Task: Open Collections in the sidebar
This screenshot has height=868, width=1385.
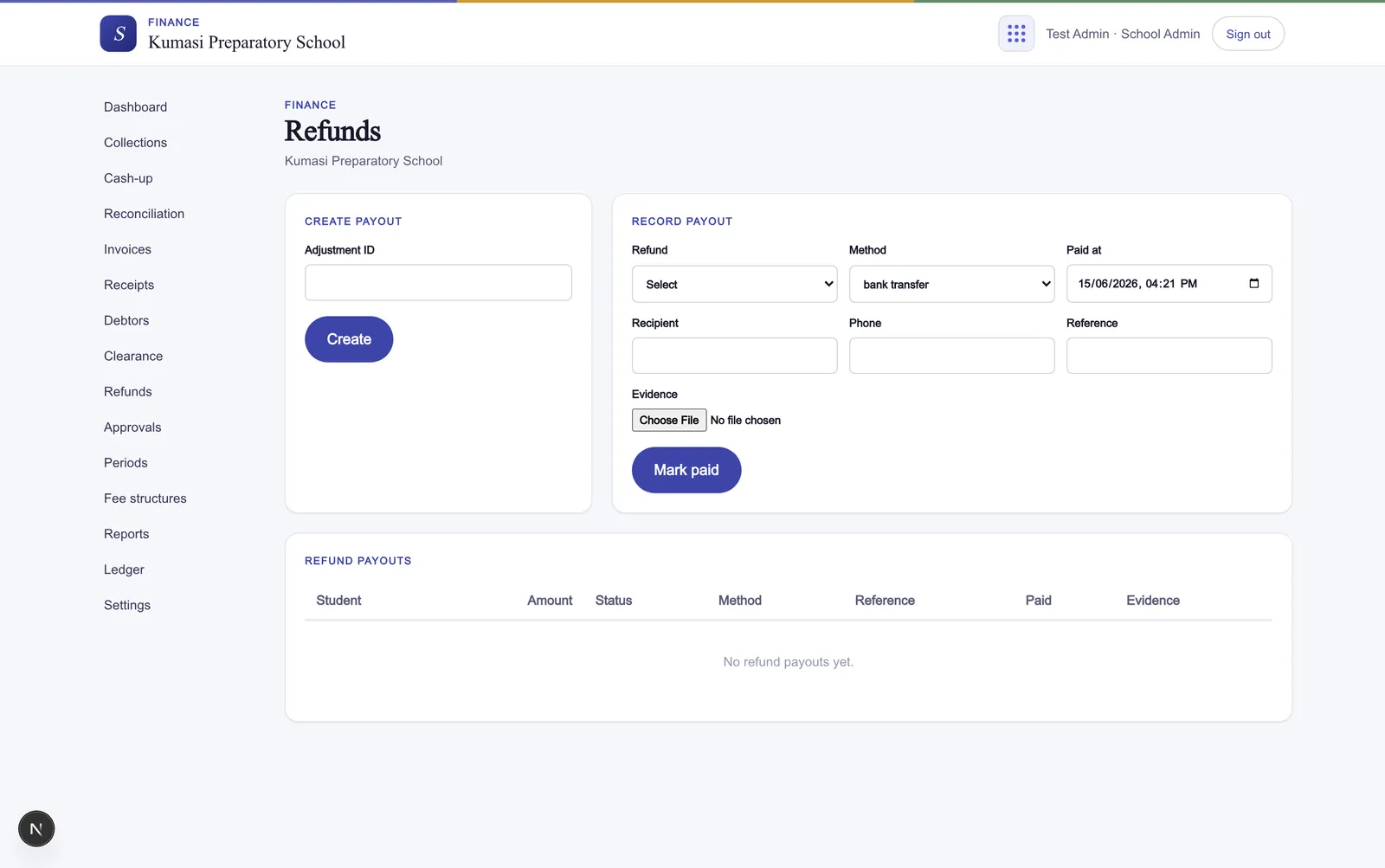Action: pos(135,143)
